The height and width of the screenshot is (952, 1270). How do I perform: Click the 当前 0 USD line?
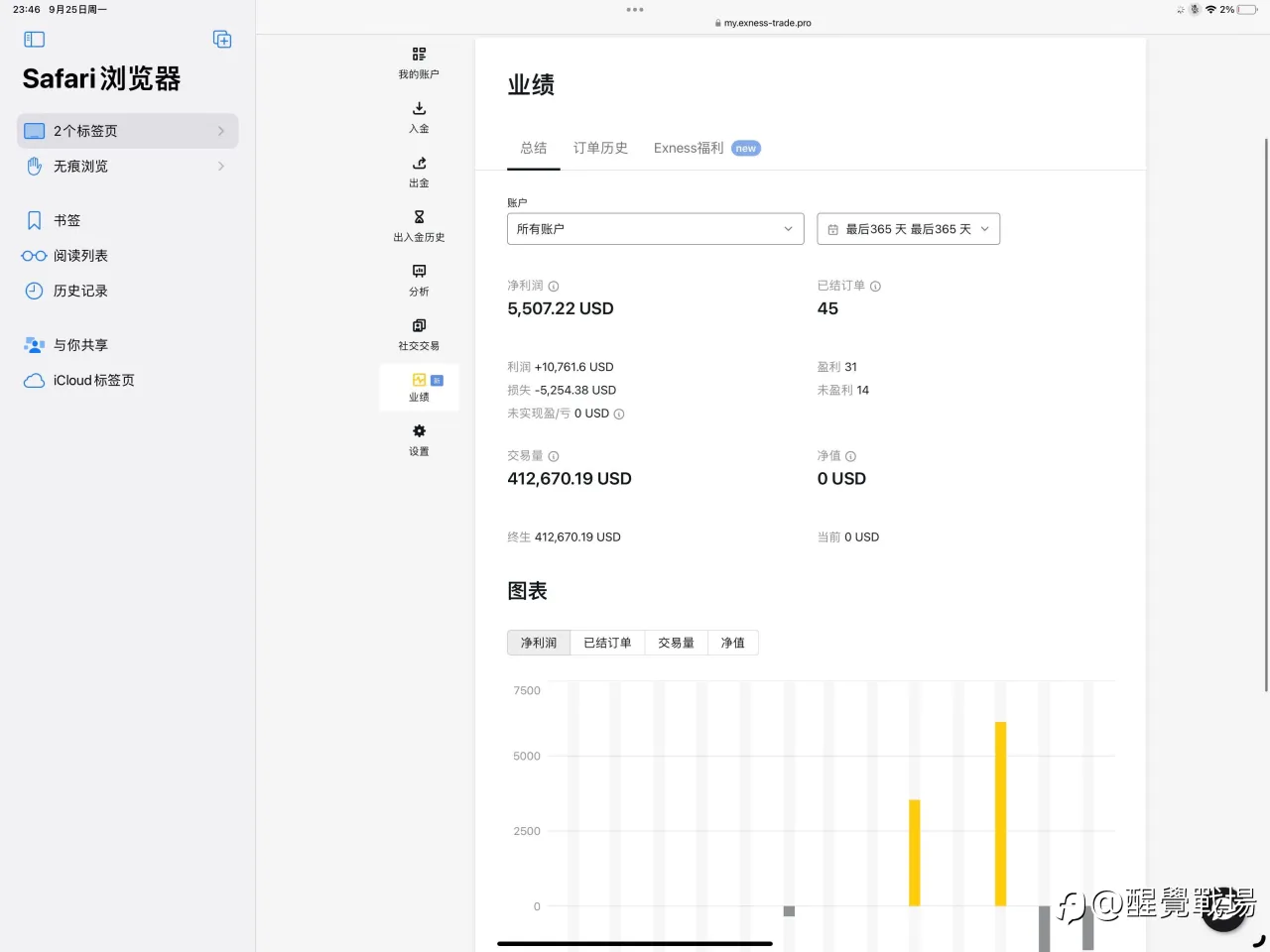[848, 537]
